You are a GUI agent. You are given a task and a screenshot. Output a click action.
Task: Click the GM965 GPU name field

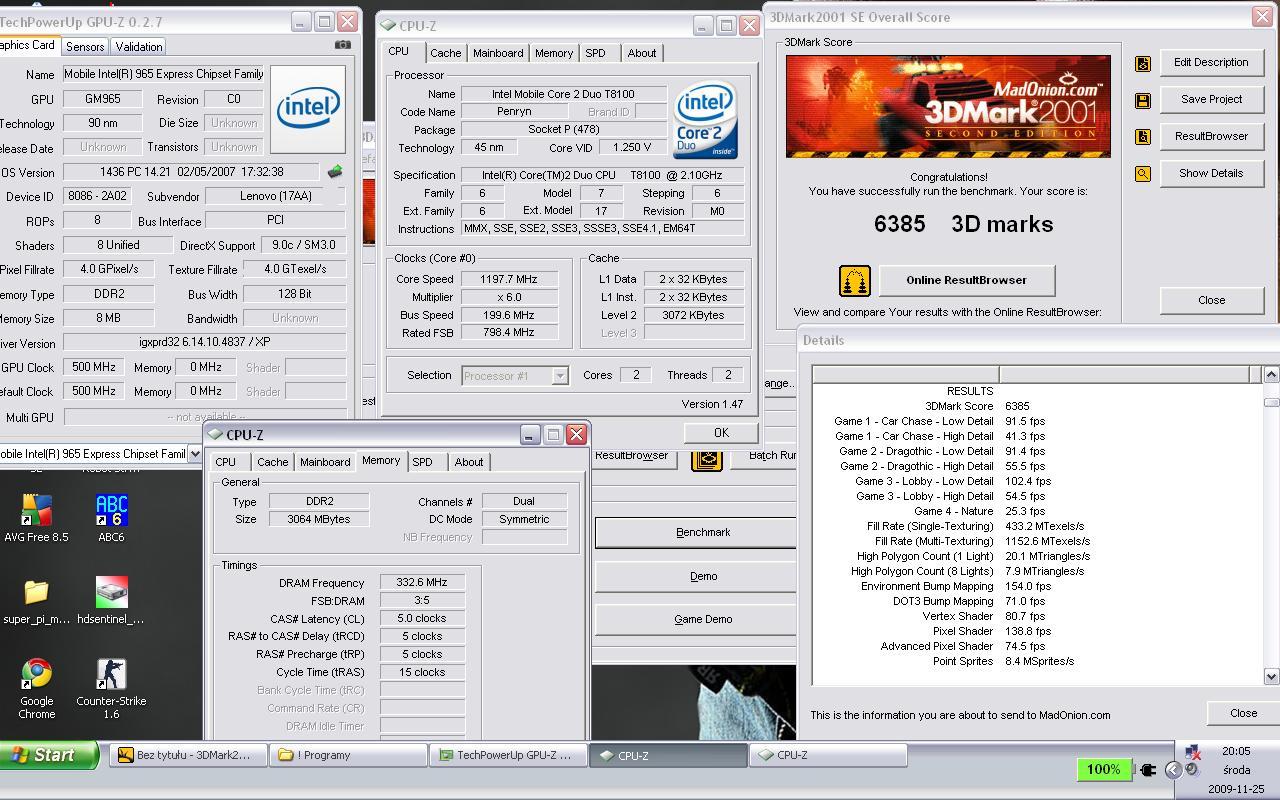[103, 99]
